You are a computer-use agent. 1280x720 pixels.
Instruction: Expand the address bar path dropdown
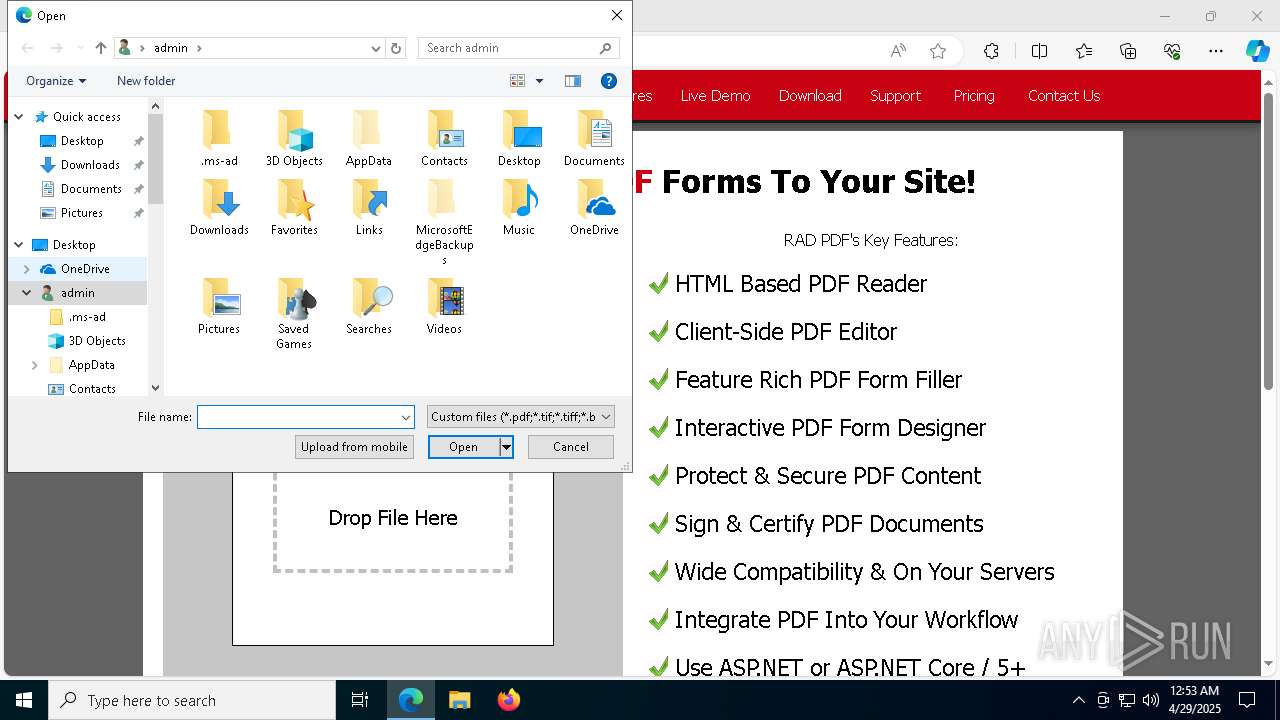(376, 48)
